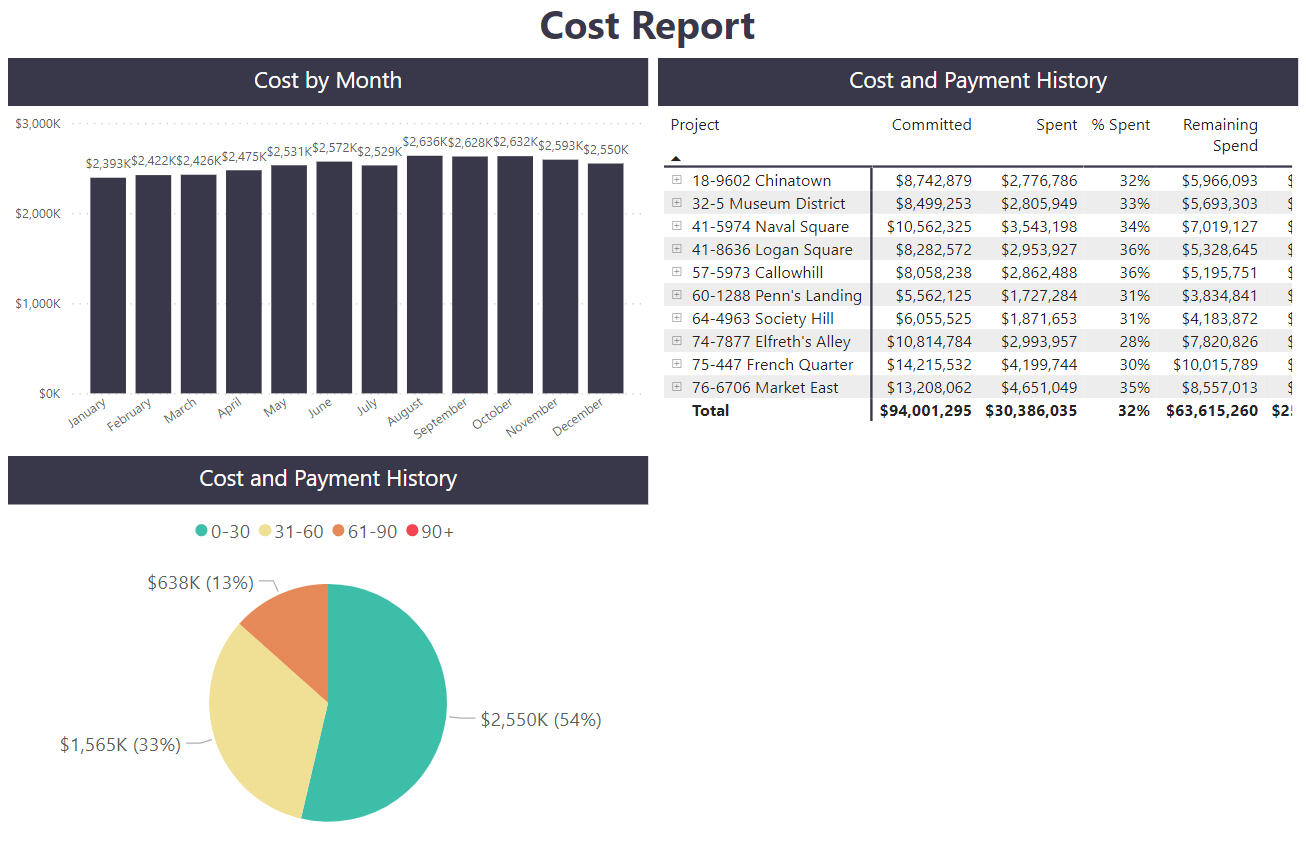1306x842 pixels.
Task: Sort table by Spent column header
Action: [1056, 125]
